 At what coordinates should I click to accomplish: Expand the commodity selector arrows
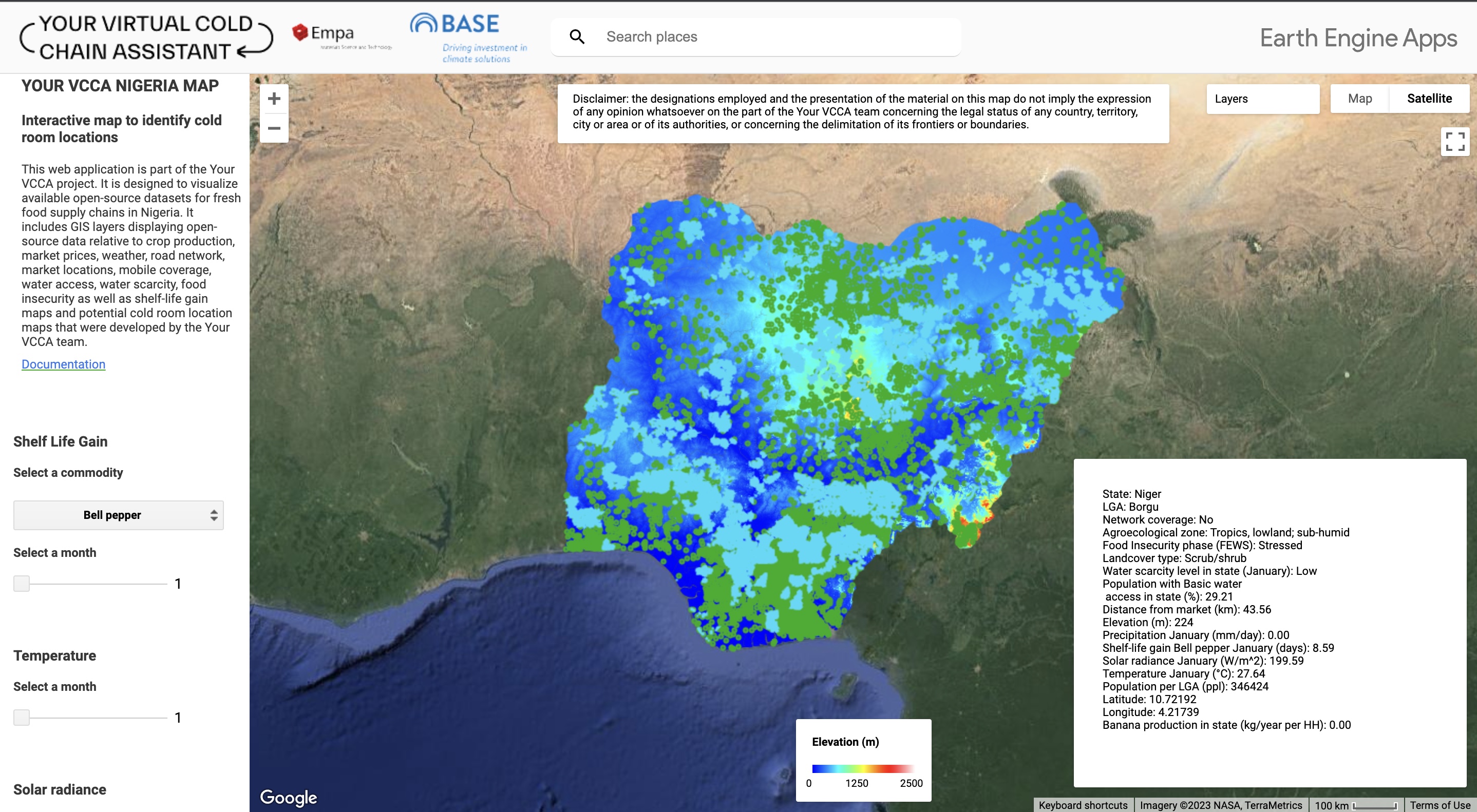[213, 515]
